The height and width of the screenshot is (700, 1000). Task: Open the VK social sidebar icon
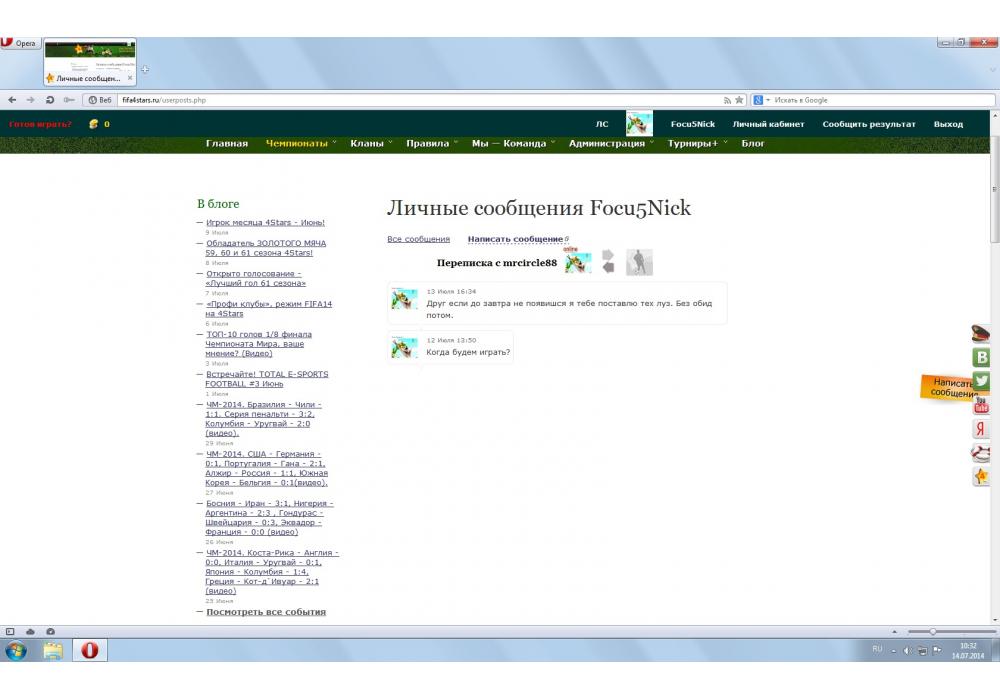point(982,357)
